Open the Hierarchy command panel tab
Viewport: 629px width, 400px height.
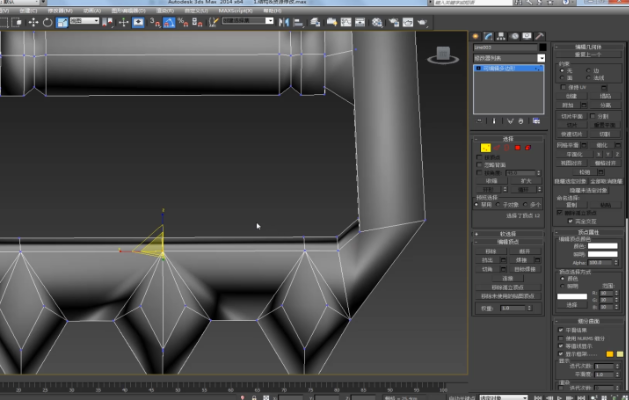(x=501, y=37)
